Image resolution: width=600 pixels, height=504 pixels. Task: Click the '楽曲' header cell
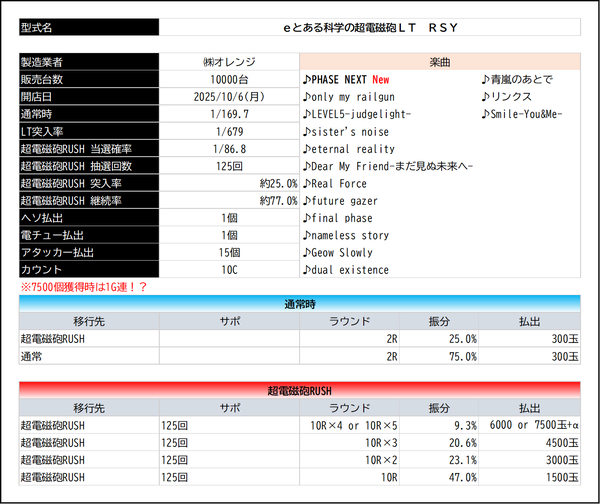pos(440,62)
